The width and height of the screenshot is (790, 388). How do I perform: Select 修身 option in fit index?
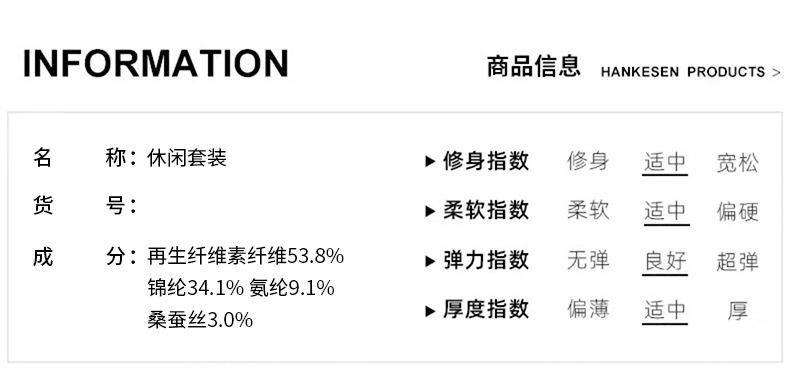(588, 161)
